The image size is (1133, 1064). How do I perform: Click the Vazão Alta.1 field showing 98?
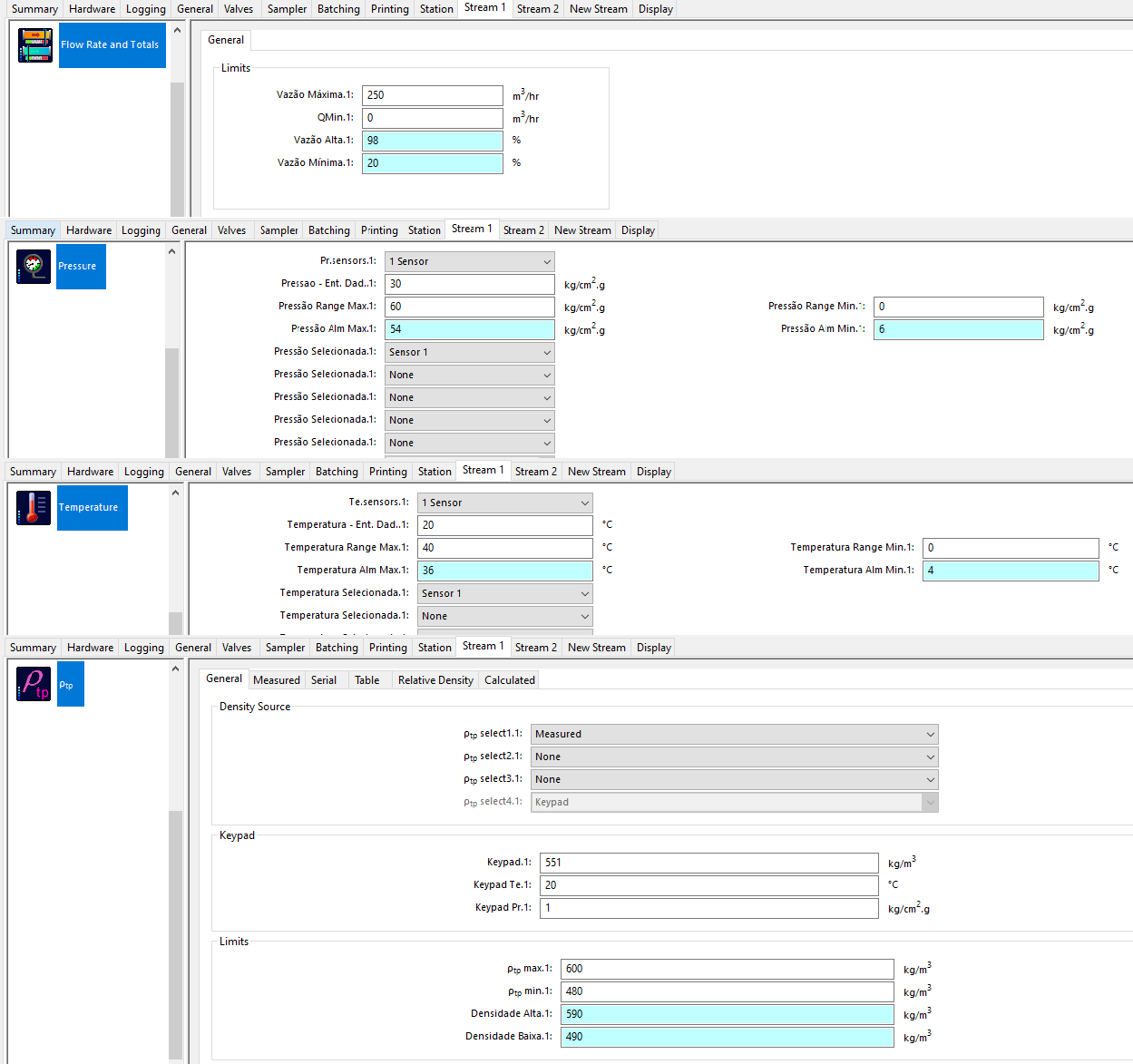click(x=433, y=141)
